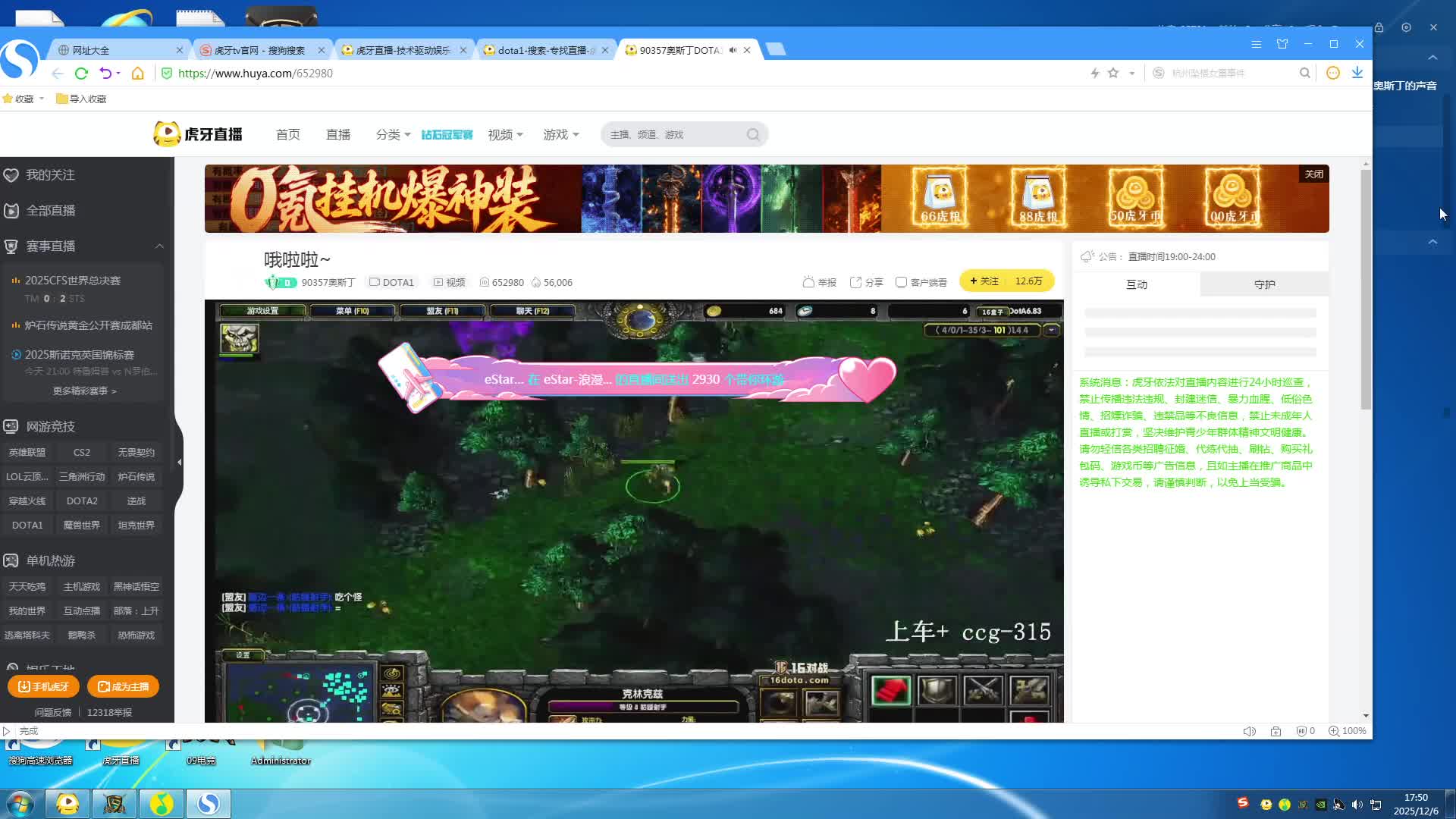Image resolution: width=1456 pixels, height=819 pixels.
Task: Bookmark page with the star icon
Action: pyautogui.click(x=1112, y=74)
